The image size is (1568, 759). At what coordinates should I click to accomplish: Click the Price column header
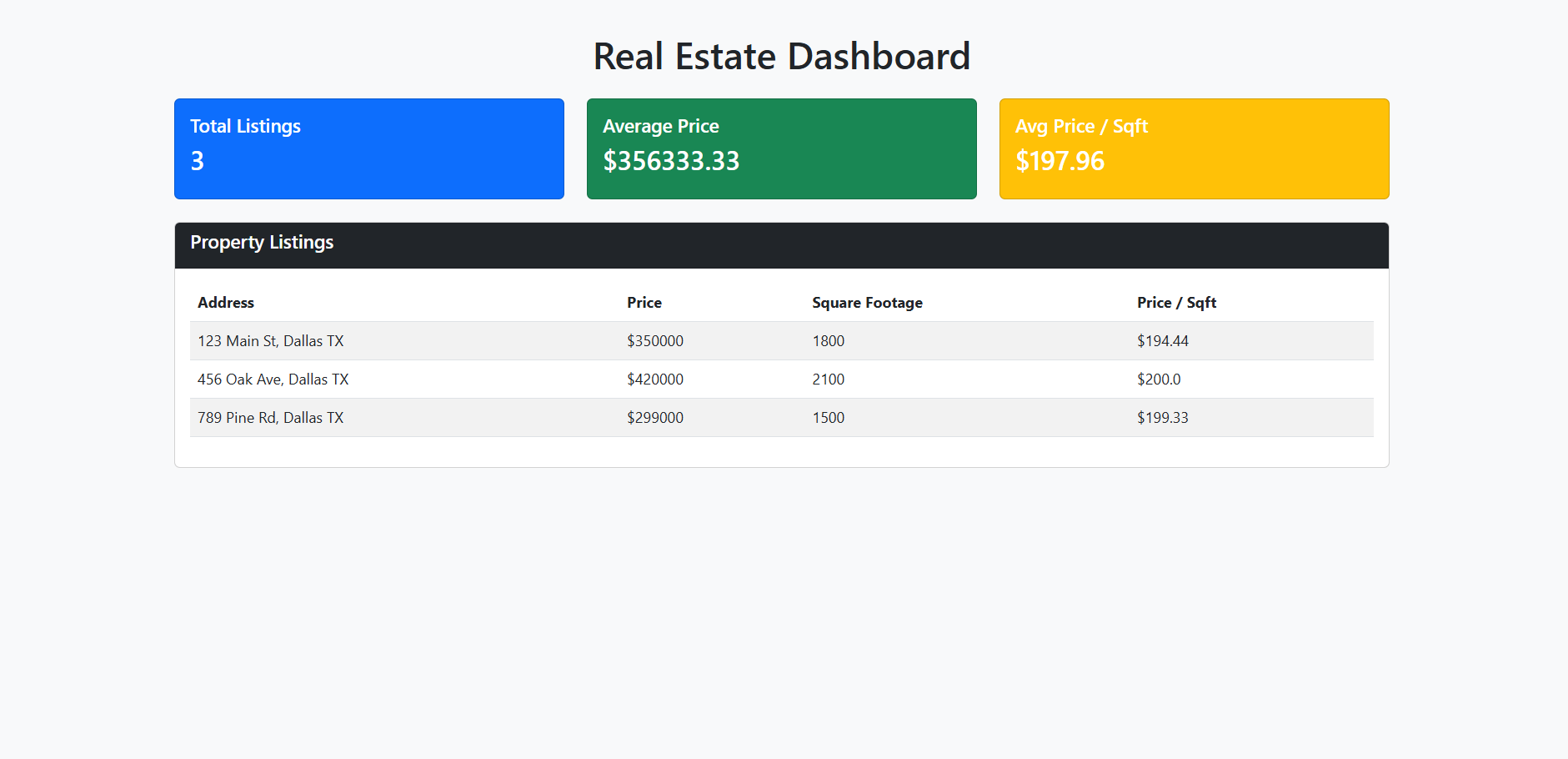pos(644,303)
